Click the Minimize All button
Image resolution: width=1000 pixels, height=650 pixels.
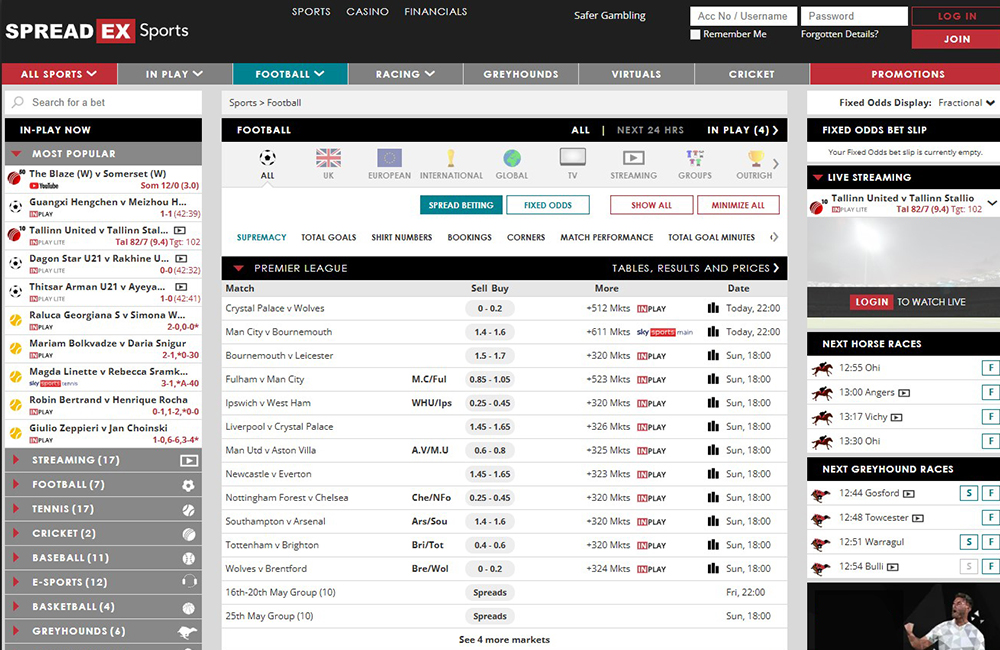(738, 205)
